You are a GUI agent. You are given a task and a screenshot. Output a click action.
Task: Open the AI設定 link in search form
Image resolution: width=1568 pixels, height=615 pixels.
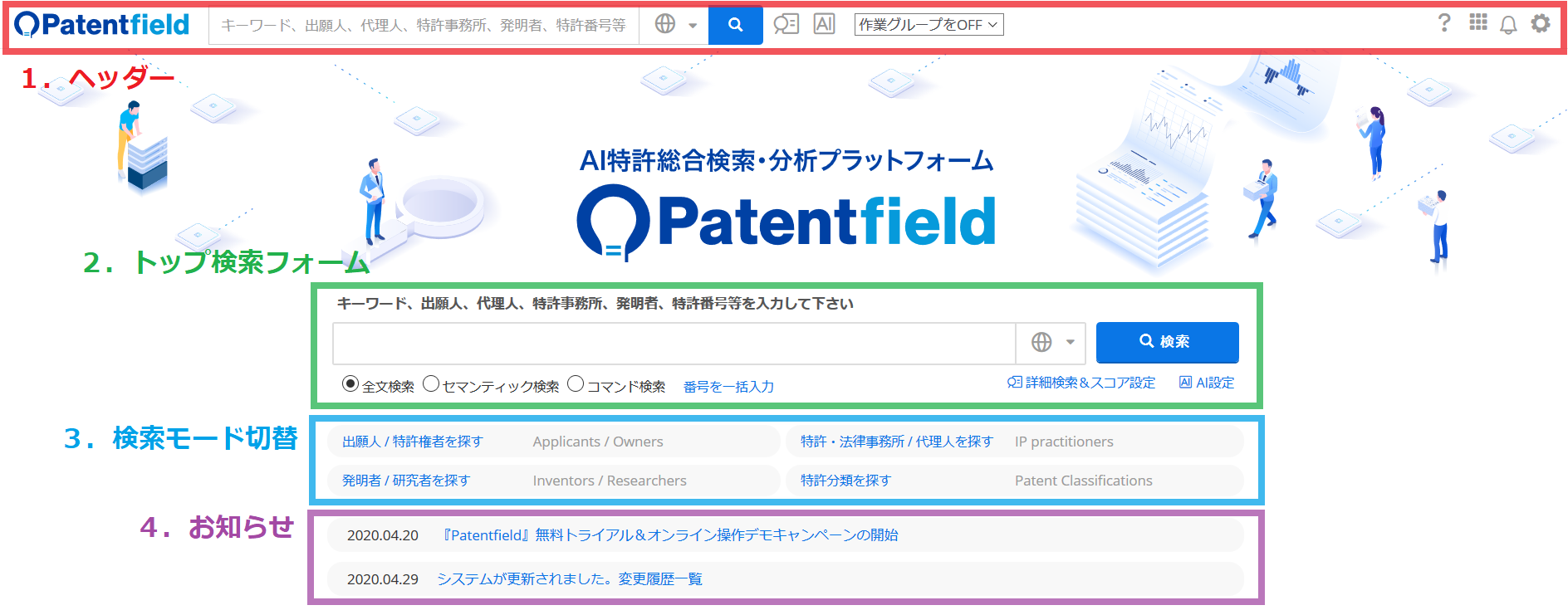1207,383
